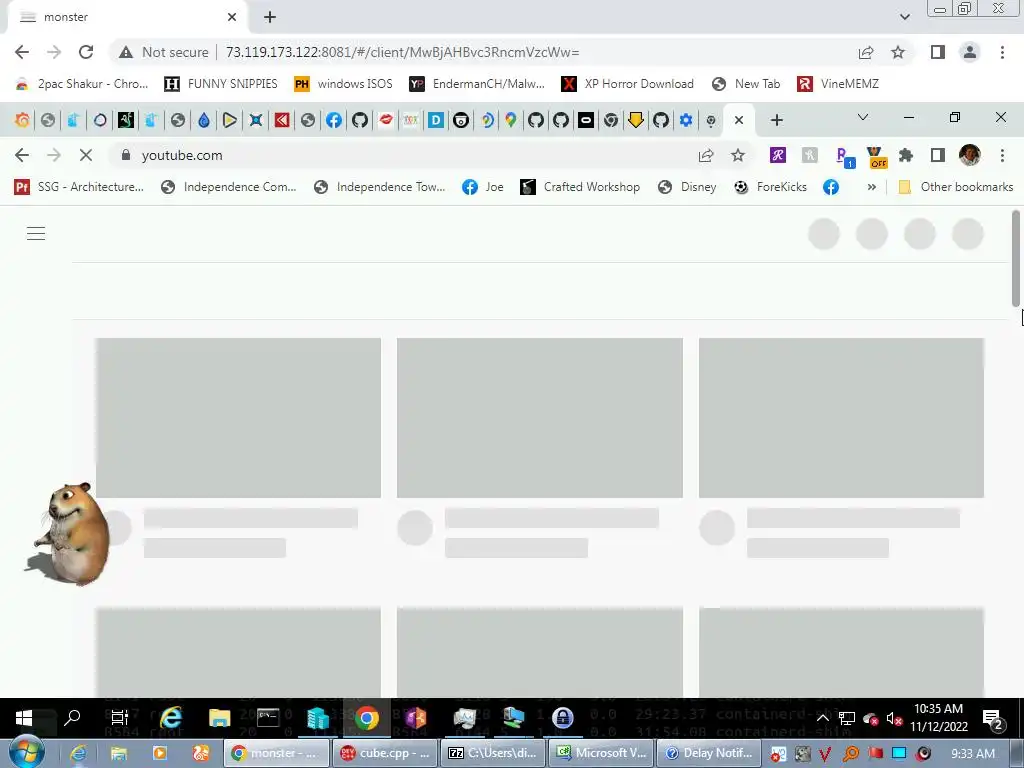Open Chrome in Windows 10 taskbar
The width and height of the screenshot is (1024, 768).
pos(366,718)
